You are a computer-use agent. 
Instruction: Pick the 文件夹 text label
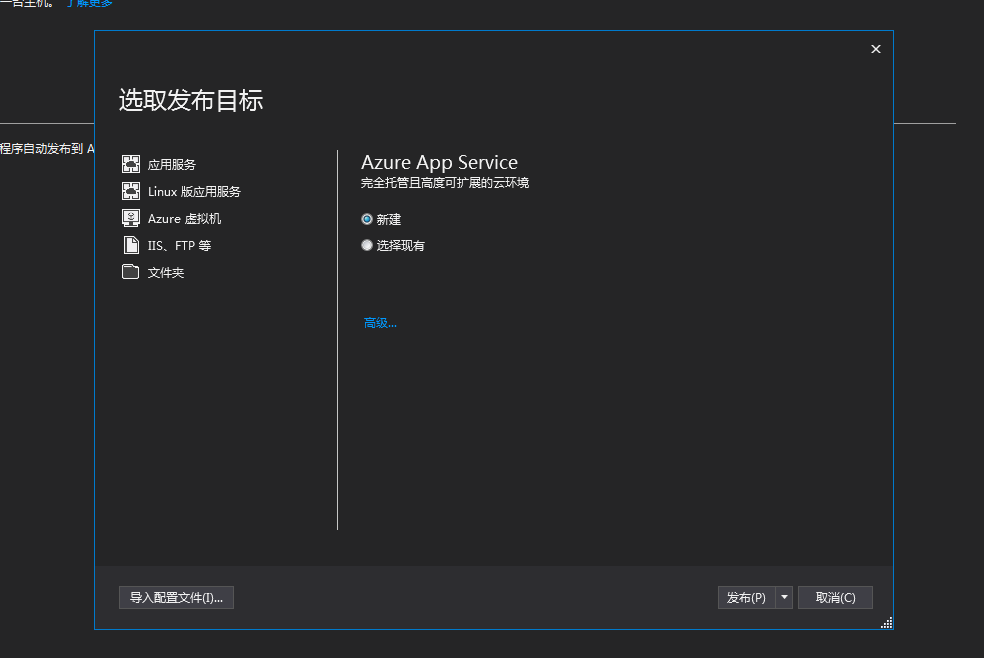click(166, 273)
